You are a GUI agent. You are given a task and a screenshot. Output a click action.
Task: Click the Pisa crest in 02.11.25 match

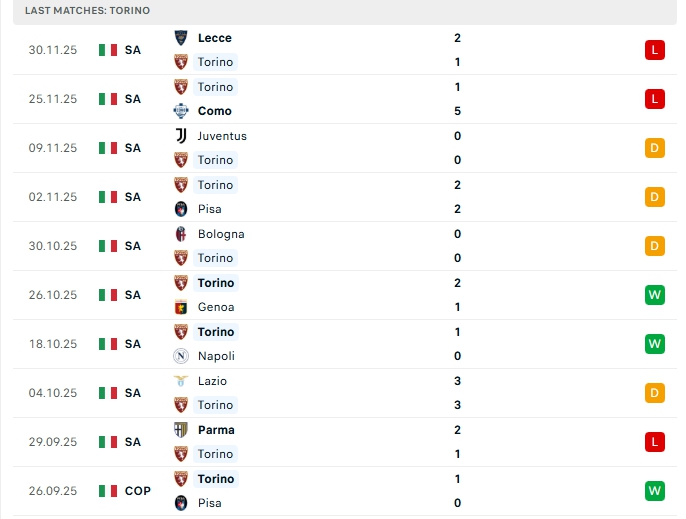click(x=181, y=209)
